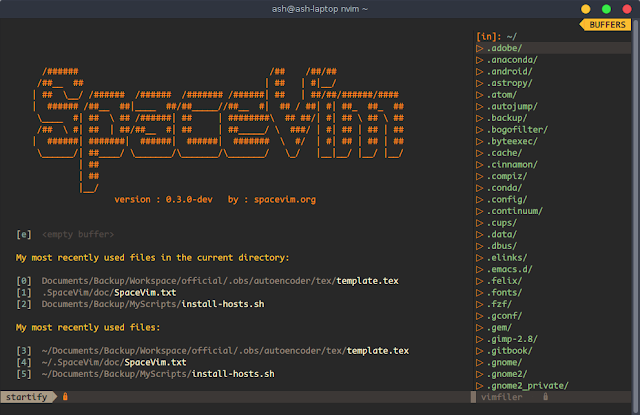The width and height of the screenshot is (640, 415).
Task: Click the startify statusline segment
Action: point(27,397)
